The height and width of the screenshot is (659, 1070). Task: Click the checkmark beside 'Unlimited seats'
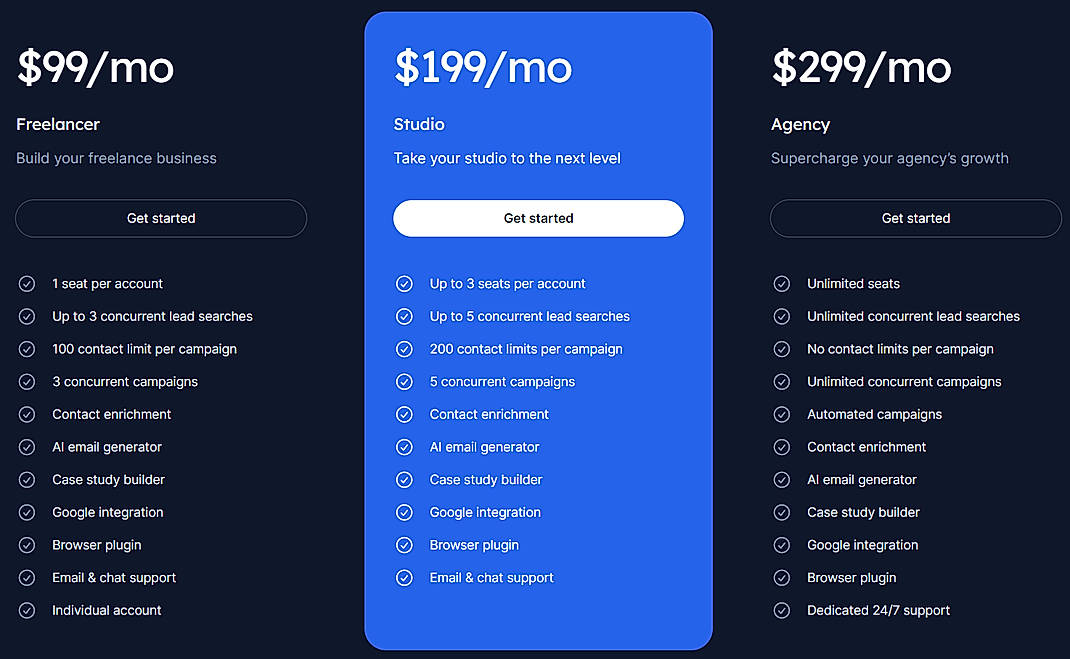(781, 283)
